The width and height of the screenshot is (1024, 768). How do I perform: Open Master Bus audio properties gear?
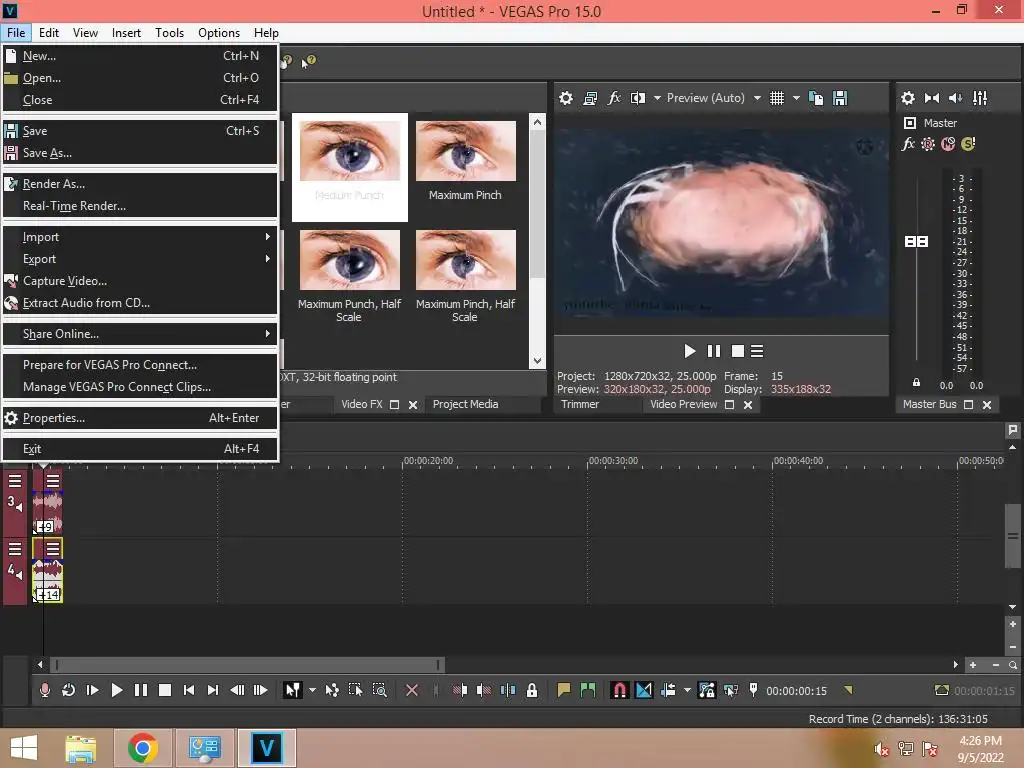pyautogui.click(x=908, y=98)
